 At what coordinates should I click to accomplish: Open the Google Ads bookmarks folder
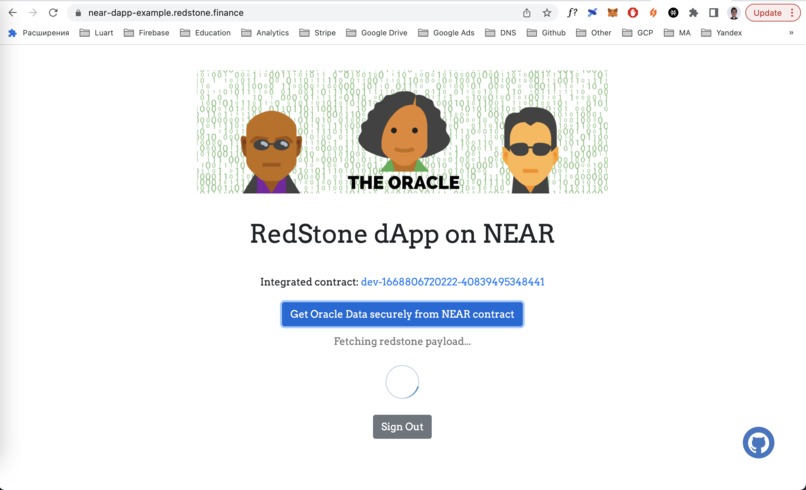click(x=446, y=32)
